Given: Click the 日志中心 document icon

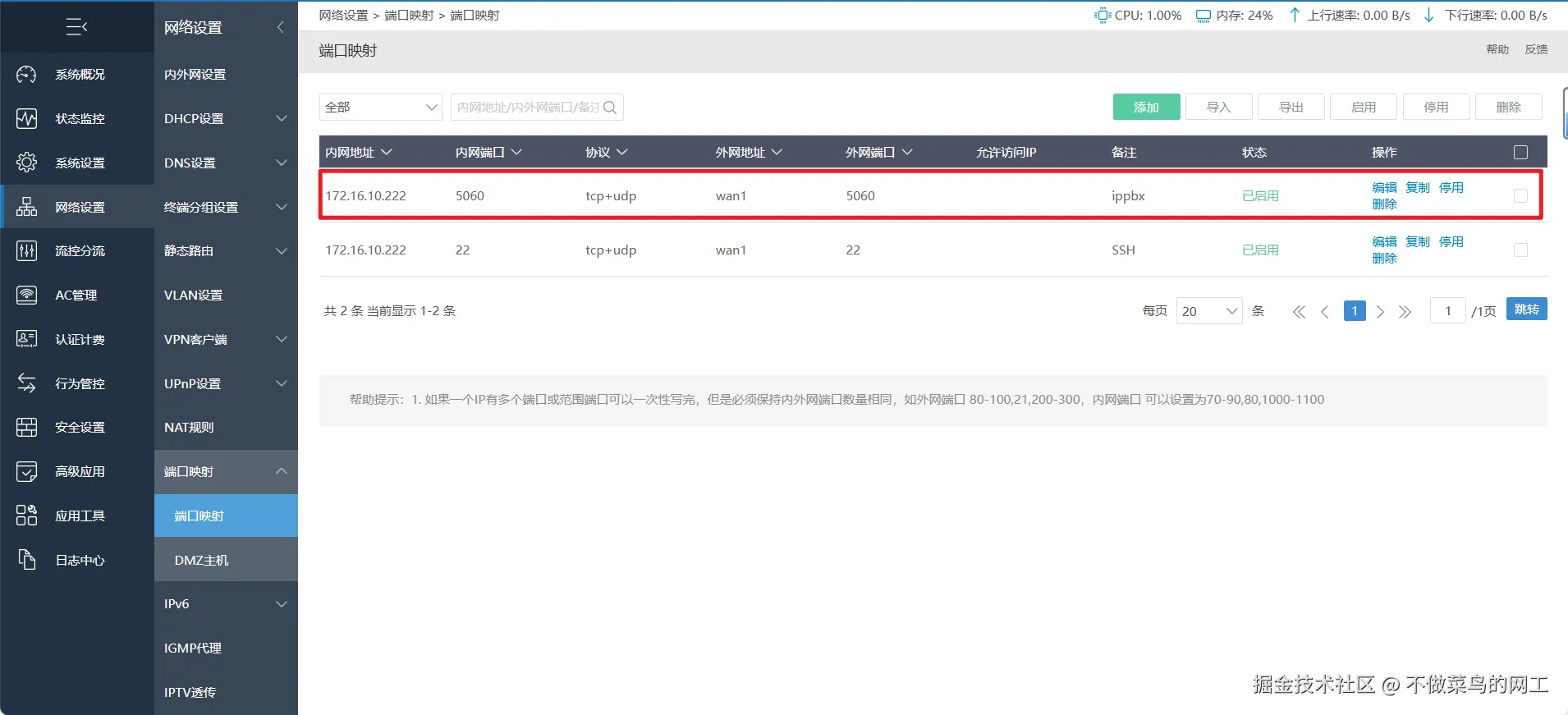Looking at the screenshot, I should click(26, 560).
